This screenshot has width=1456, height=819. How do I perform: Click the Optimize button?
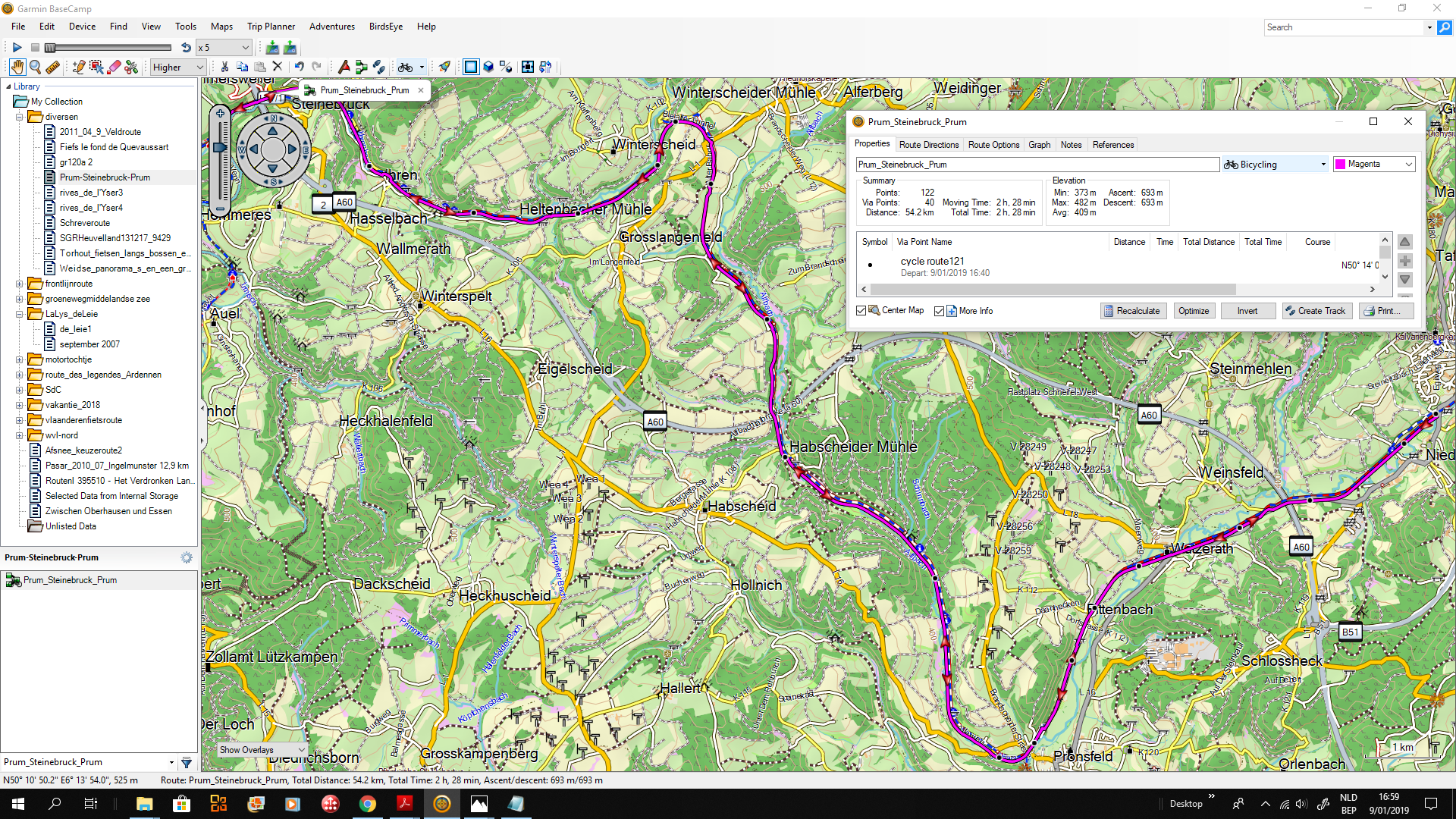point(1194,311)
